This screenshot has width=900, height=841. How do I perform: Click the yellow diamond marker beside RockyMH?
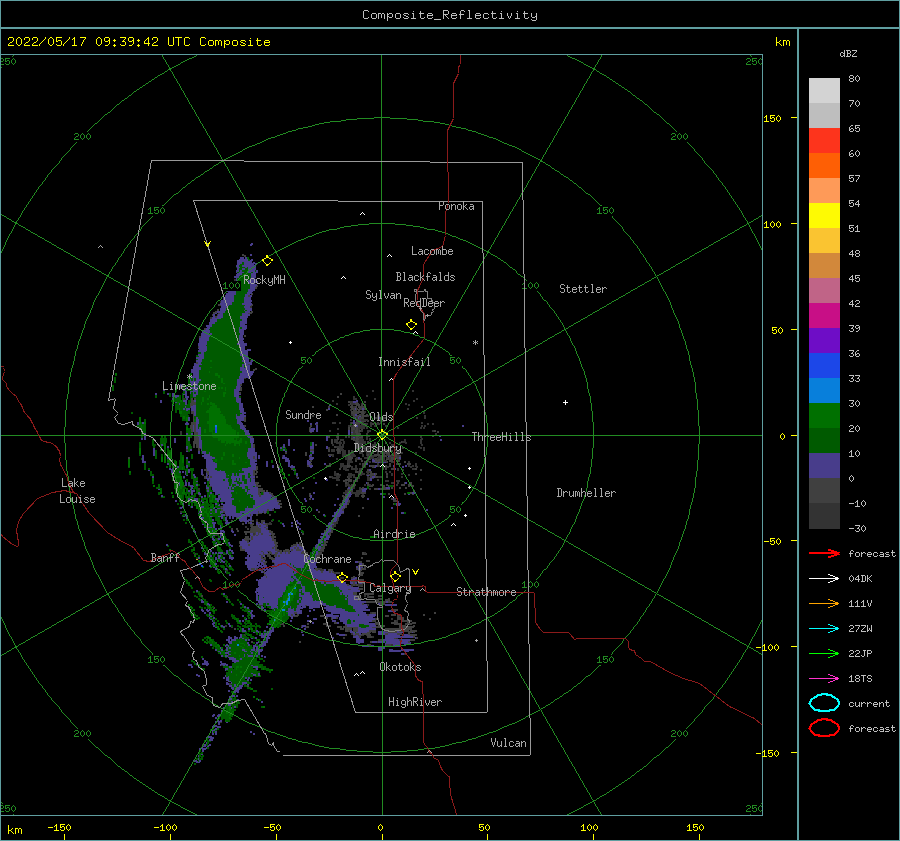267,261
